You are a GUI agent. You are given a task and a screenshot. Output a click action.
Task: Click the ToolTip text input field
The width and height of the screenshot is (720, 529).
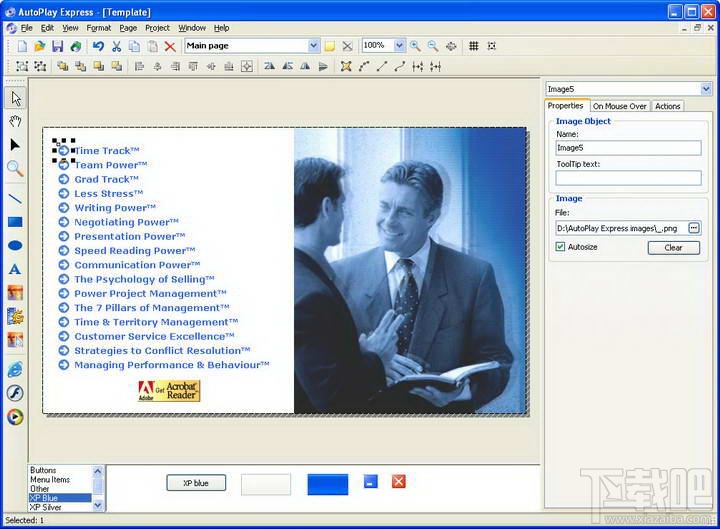click(x=628, y=178)
